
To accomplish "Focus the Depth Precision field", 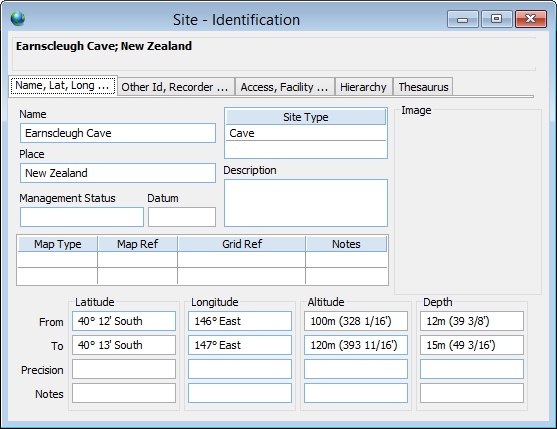I will (x=472, y=369).
